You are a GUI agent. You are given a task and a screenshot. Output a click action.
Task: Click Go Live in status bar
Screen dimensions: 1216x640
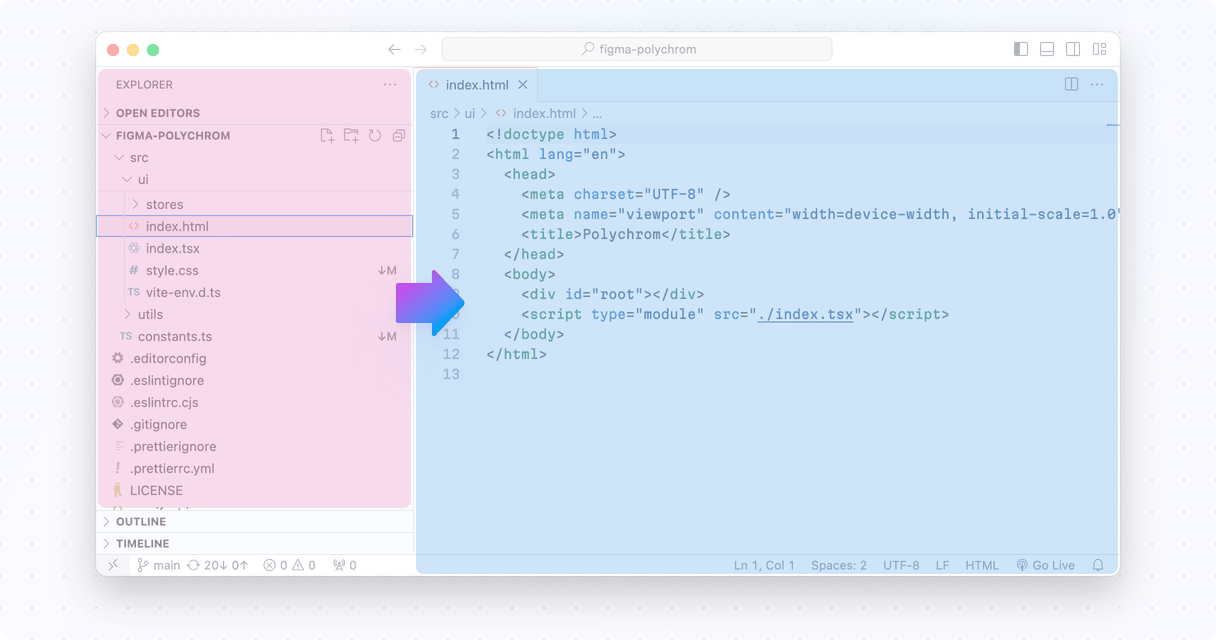pos(1045,565)
